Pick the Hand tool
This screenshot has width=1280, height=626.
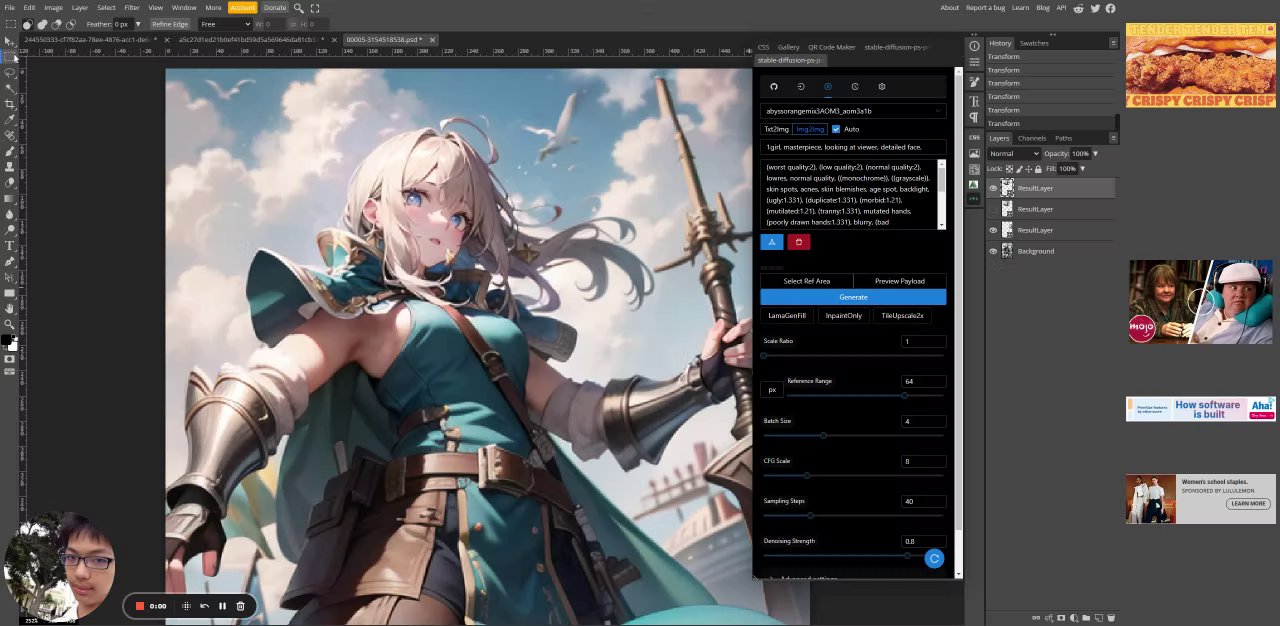pyautogui.click(x=10, y=309)
